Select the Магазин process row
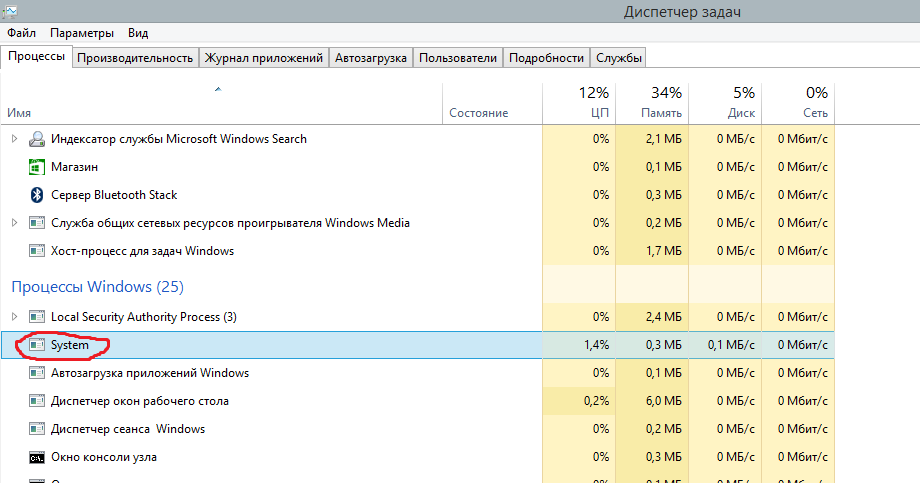920x483 pixels. point(417,167)
